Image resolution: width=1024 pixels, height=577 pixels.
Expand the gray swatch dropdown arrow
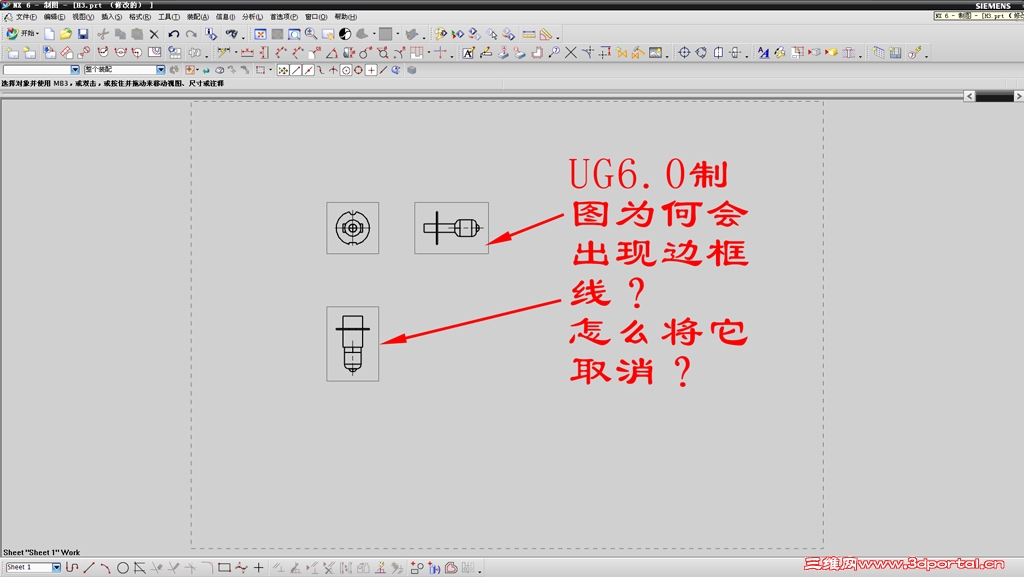click(x=398, y=34)
